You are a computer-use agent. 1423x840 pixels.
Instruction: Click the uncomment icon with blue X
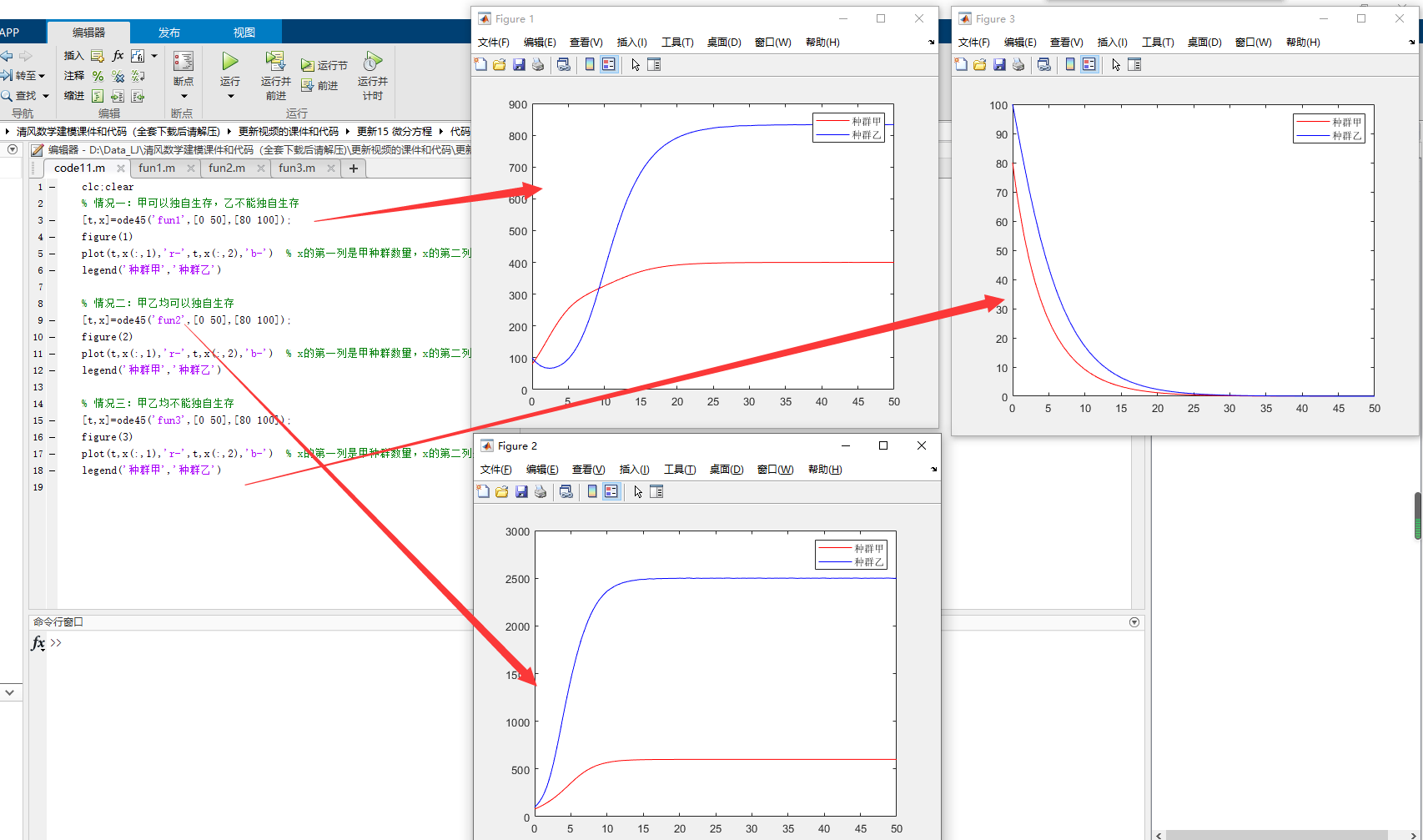[x=118, y=76]
